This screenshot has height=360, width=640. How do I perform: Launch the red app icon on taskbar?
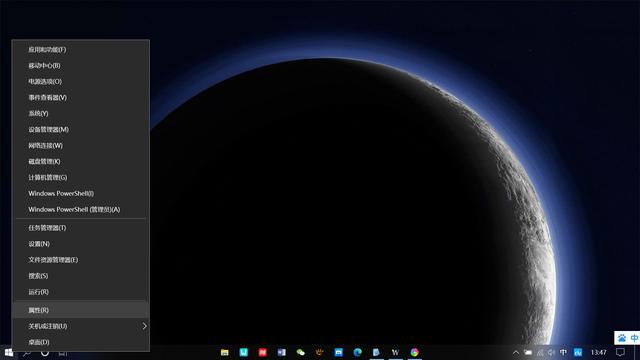point(262,352)
